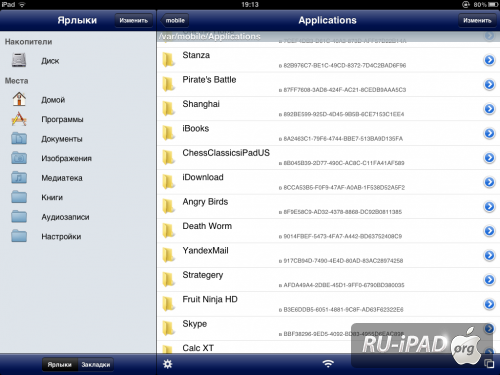Viewport: 500px width, 375px height.
Task: Click the Strategery folder icon
Action: point(168,279)
